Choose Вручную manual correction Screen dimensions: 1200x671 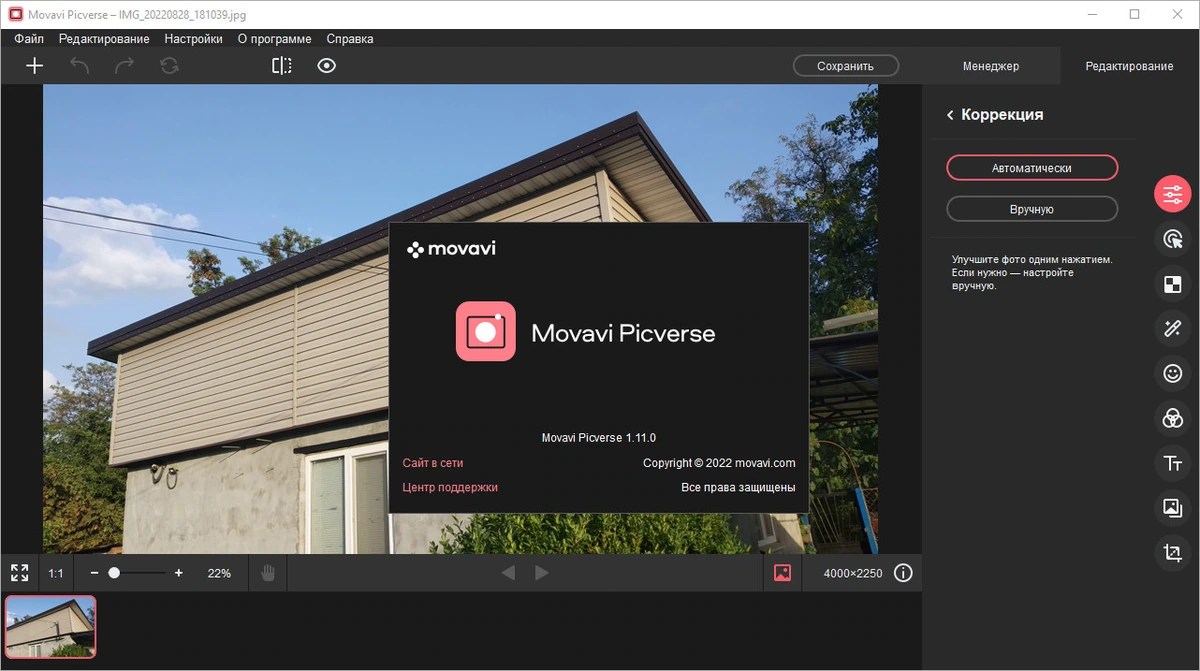(x=1032, y=209)
